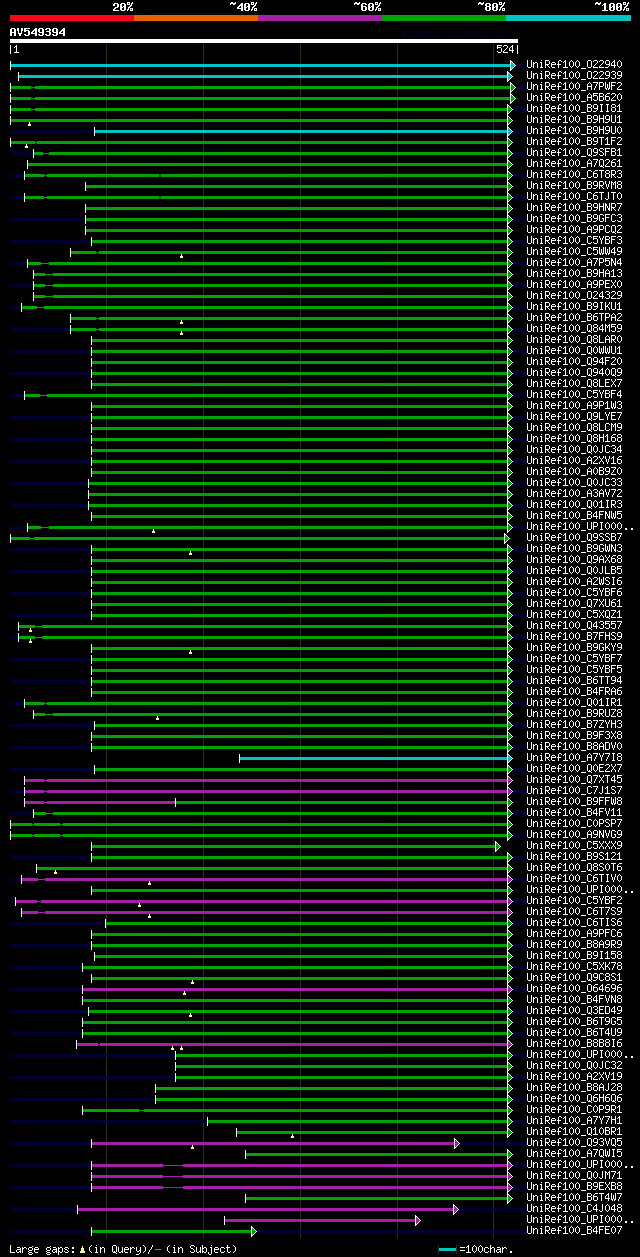Click the UniRef100_Q43557 hit
The width and height of the screenshot is (640, 1257).
pos(574,626)
